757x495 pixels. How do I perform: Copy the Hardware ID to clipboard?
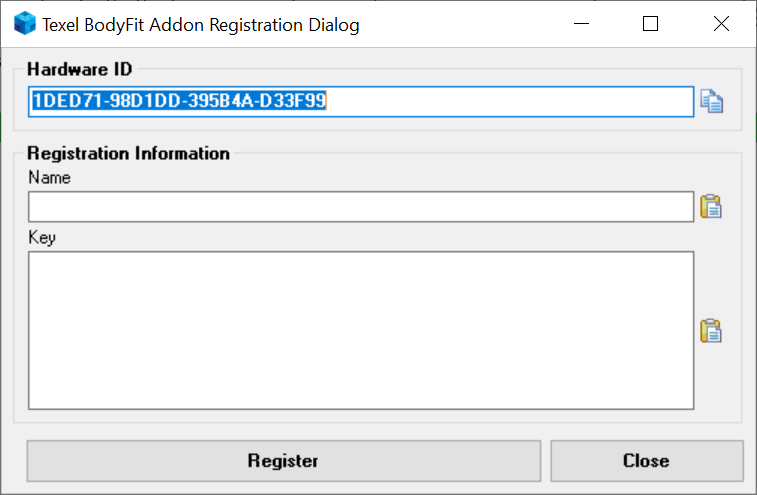(711, 101)
